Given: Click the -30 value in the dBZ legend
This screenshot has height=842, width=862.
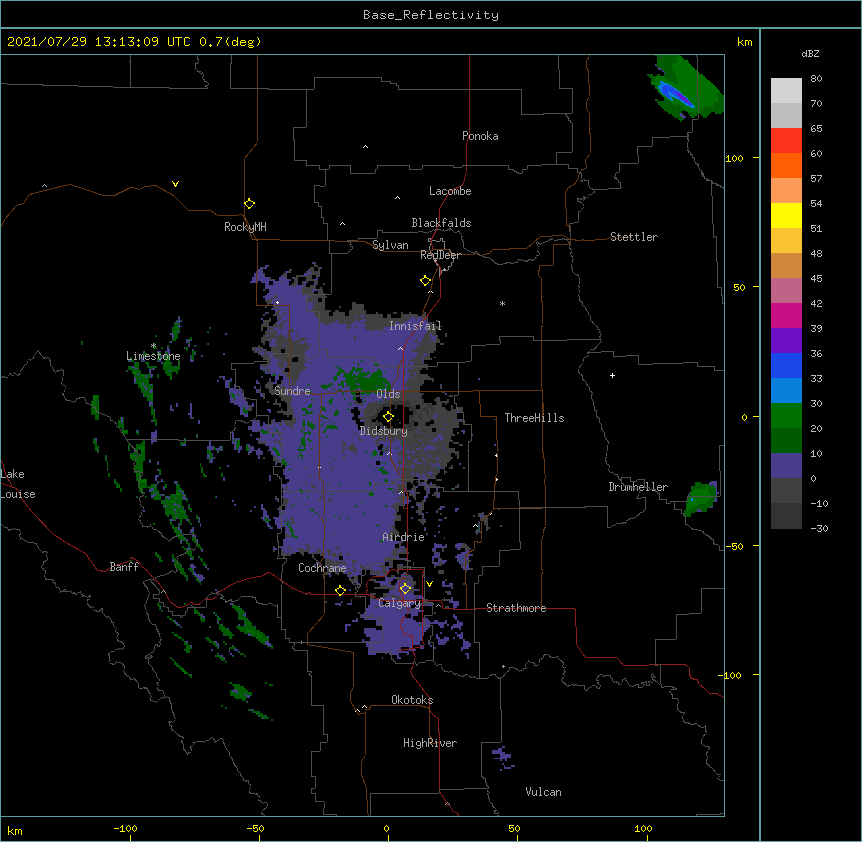Looking at the screenshot, I should [x=819, y=529].
